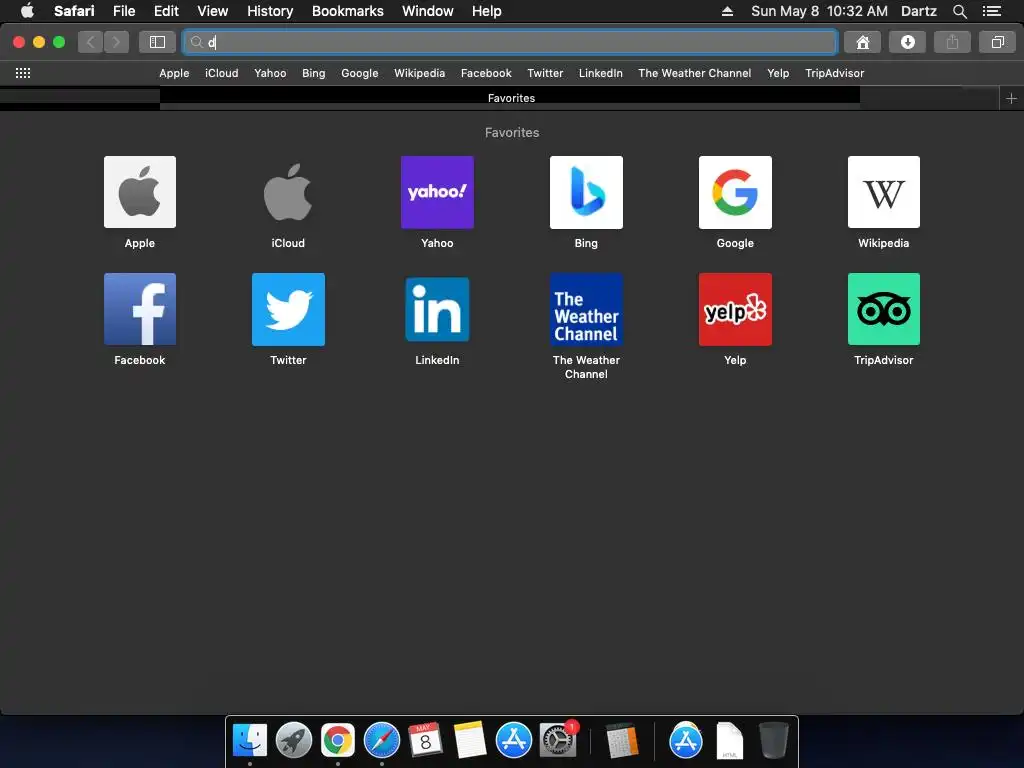Click Wikipedia in the favorites bar
The width and height of the screenshot is (1024, 768).
tap(419, 73)
